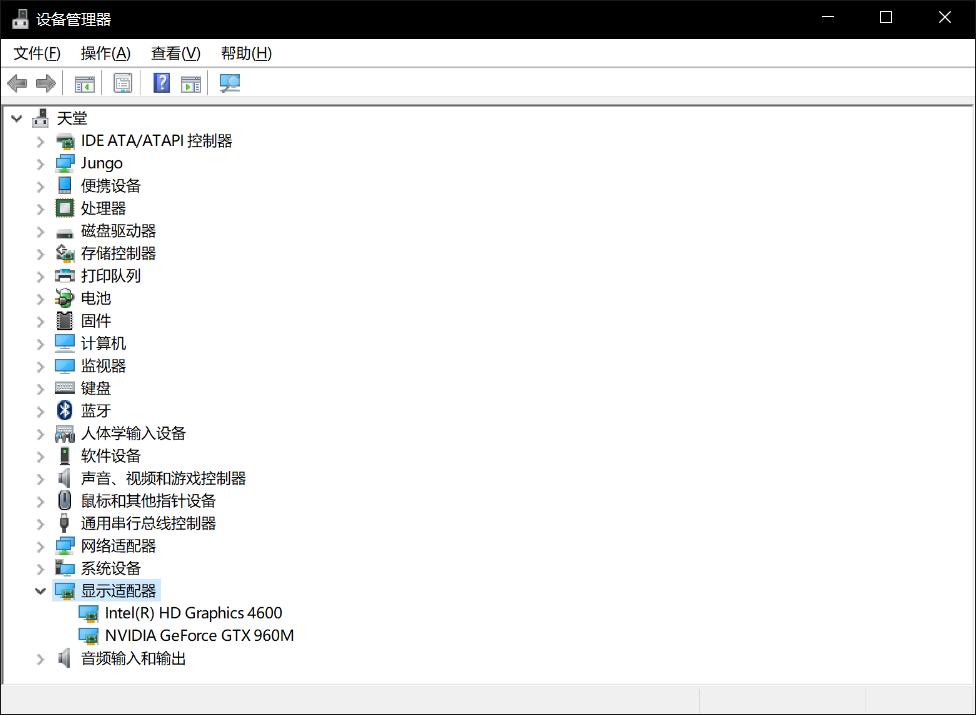This screenshot has height=715, width=976.
Task: Open the 帮助(H) menu
Action: [x=246, y=54]
